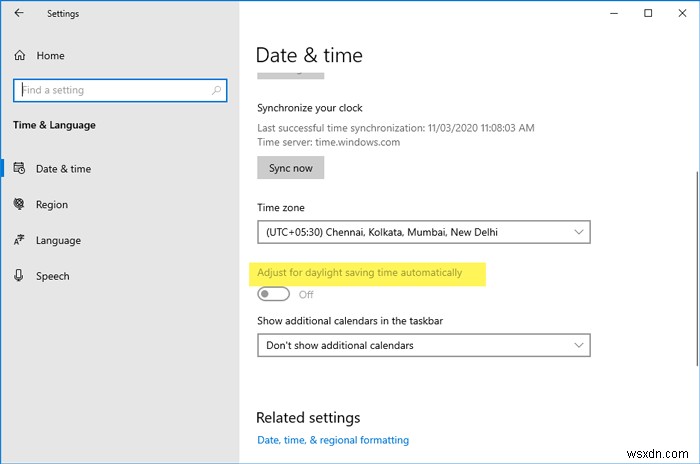Open the Time zone dropdown

pyautogui.click(x=423, y=232)
